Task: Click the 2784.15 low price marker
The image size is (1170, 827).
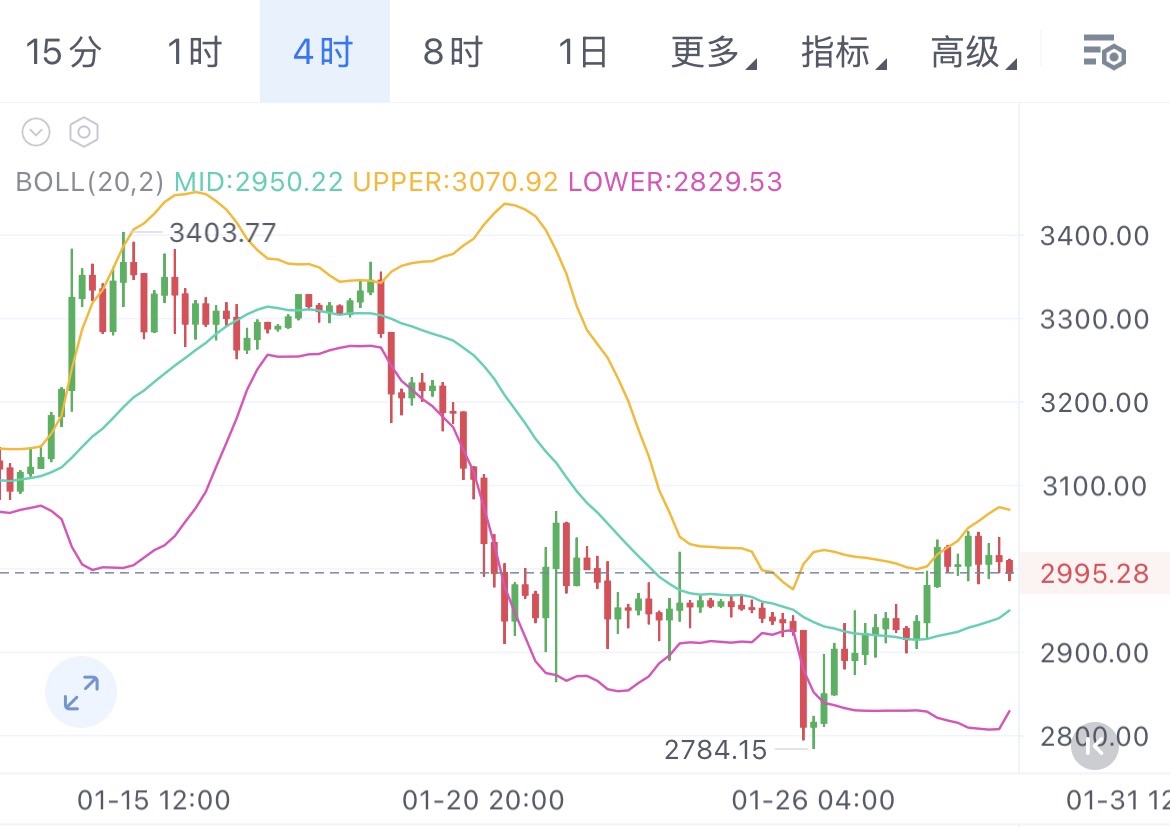Action: pyautogui.click(x=715, y=750)
